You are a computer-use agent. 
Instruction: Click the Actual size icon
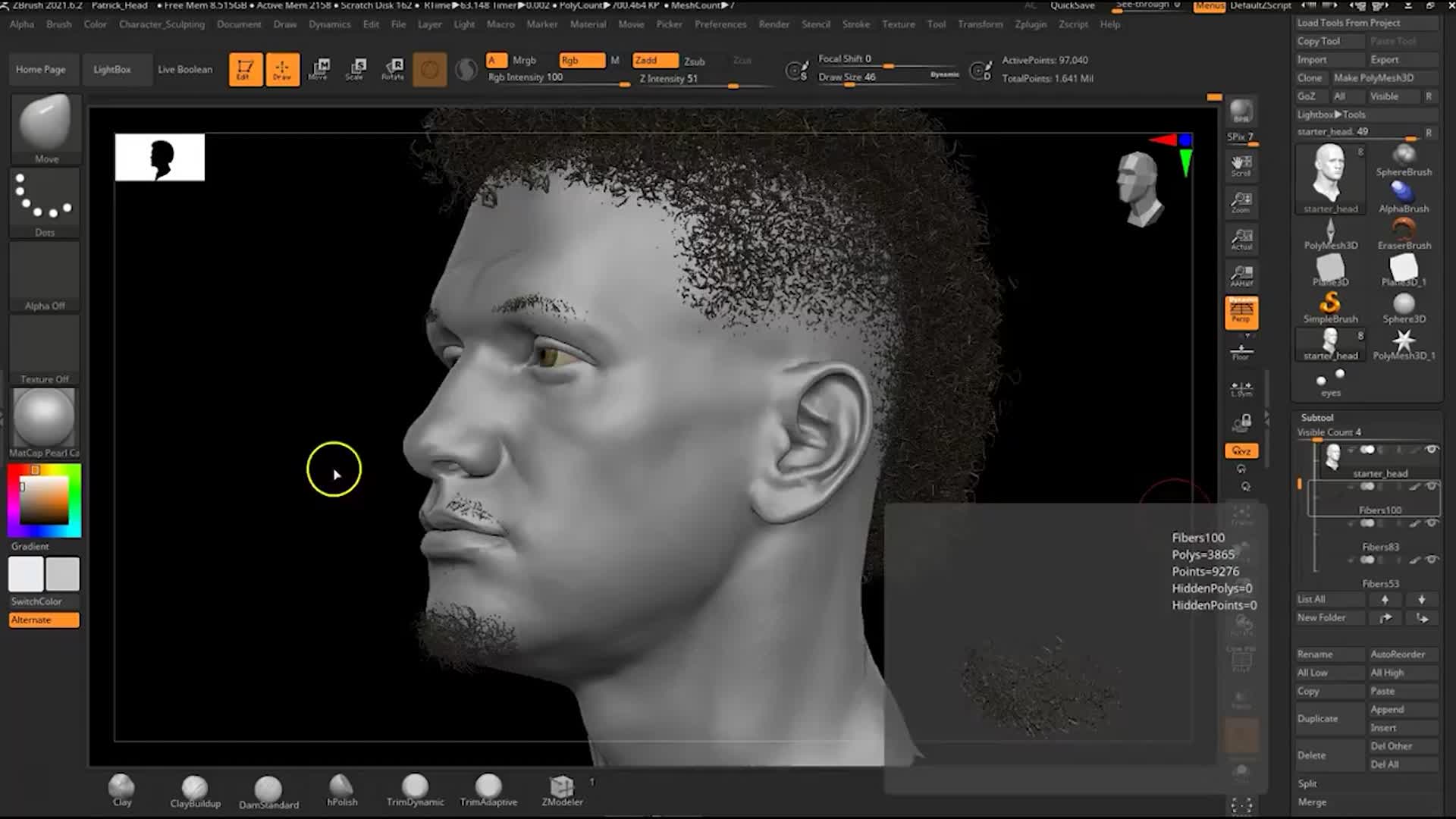coord(1241,239)
